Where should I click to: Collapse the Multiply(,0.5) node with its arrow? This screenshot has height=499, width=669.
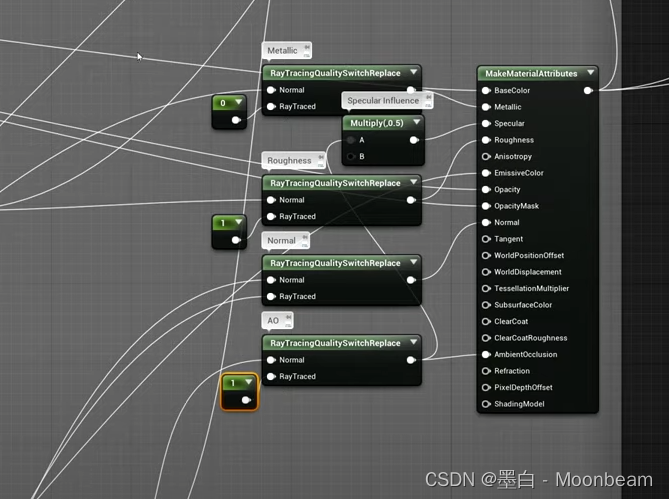417,122
